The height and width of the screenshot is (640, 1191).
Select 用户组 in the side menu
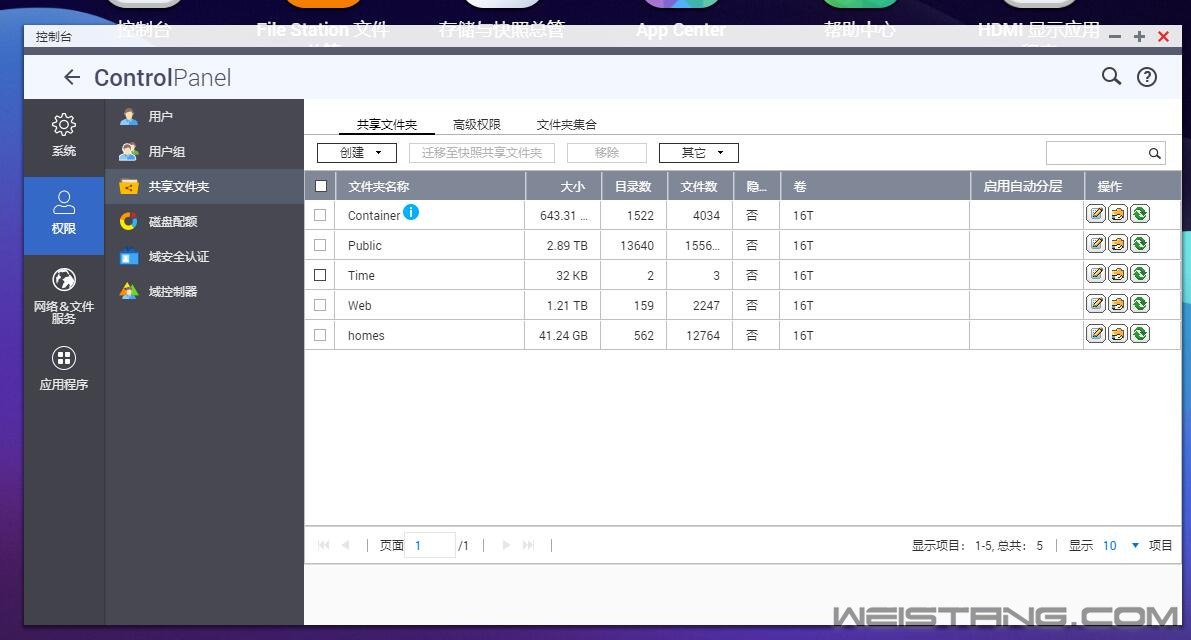[166, 152]
